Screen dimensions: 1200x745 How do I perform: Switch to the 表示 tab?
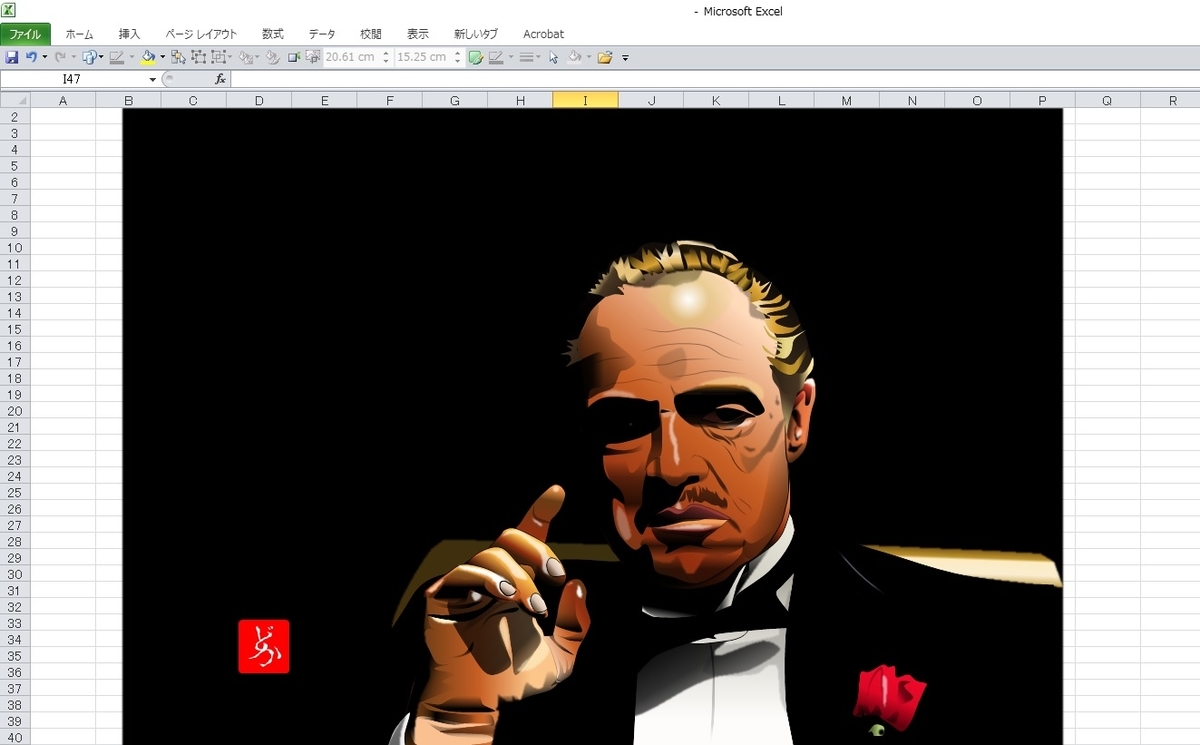click(418, 34)
